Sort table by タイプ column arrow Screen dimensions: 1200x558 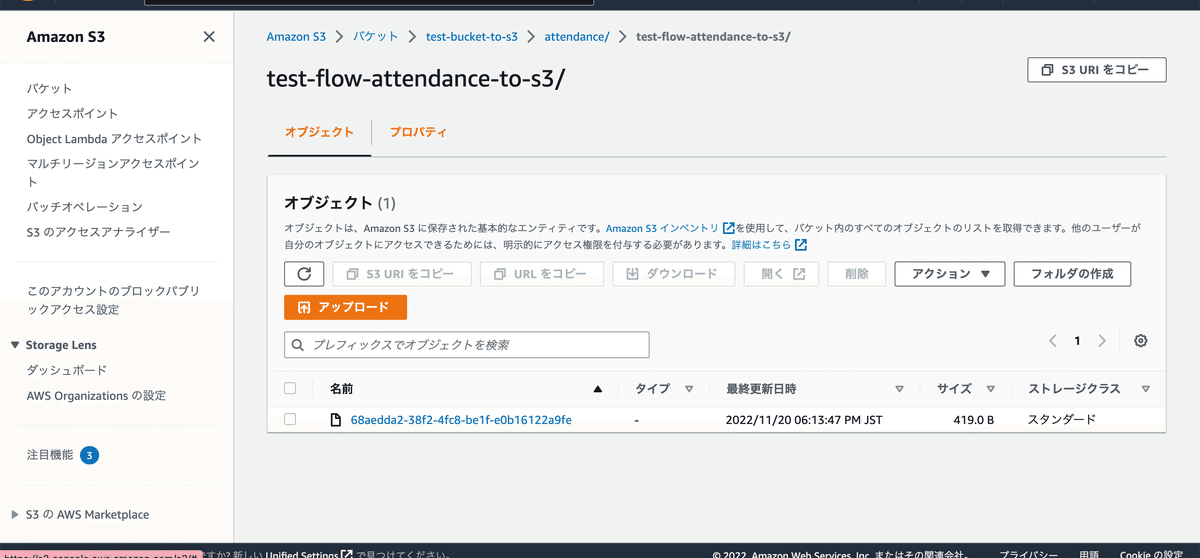click(689, 389)
